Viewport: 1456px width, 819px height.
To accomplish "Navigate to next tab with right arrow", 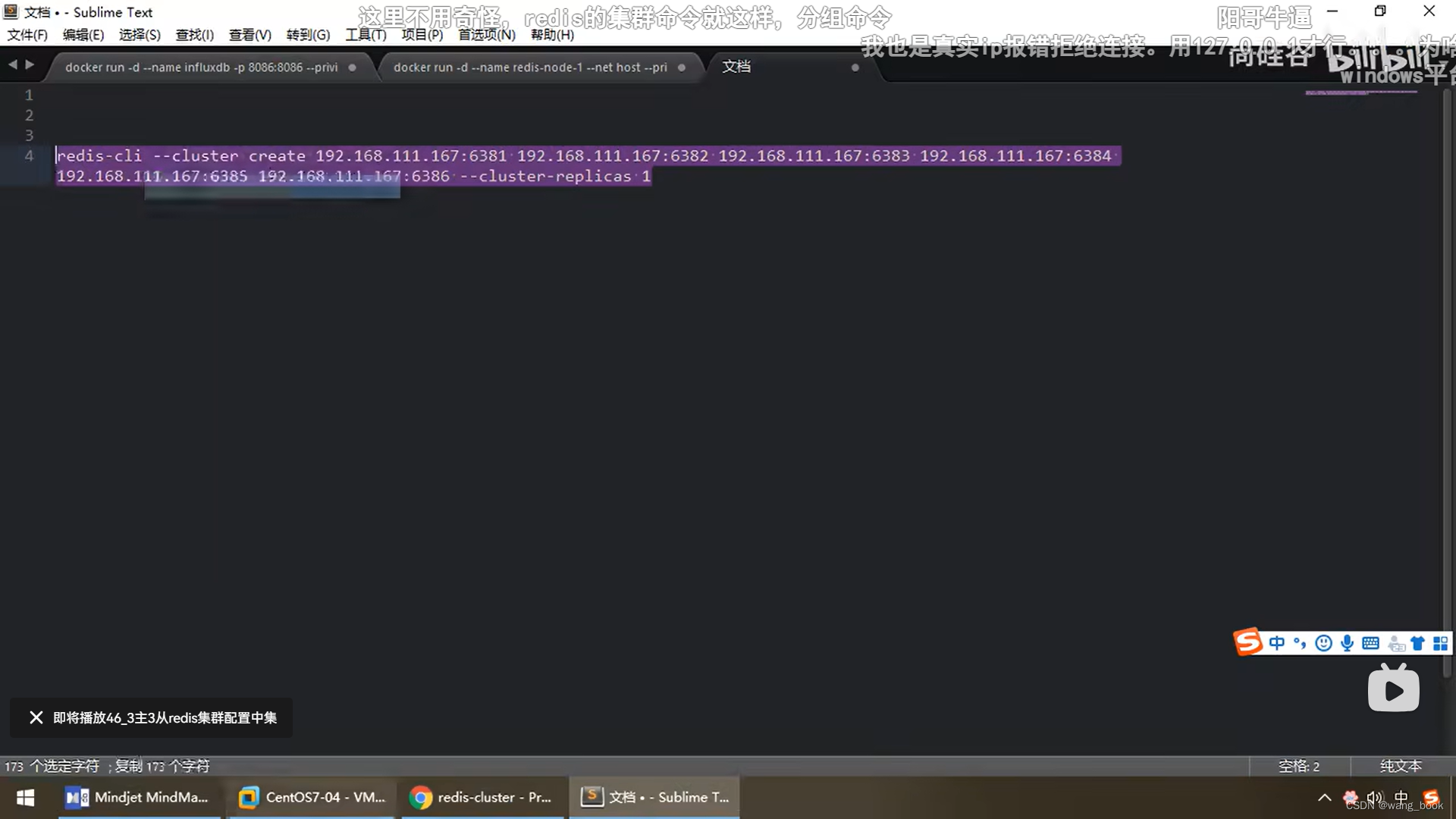I will click(x=30, y=65).
